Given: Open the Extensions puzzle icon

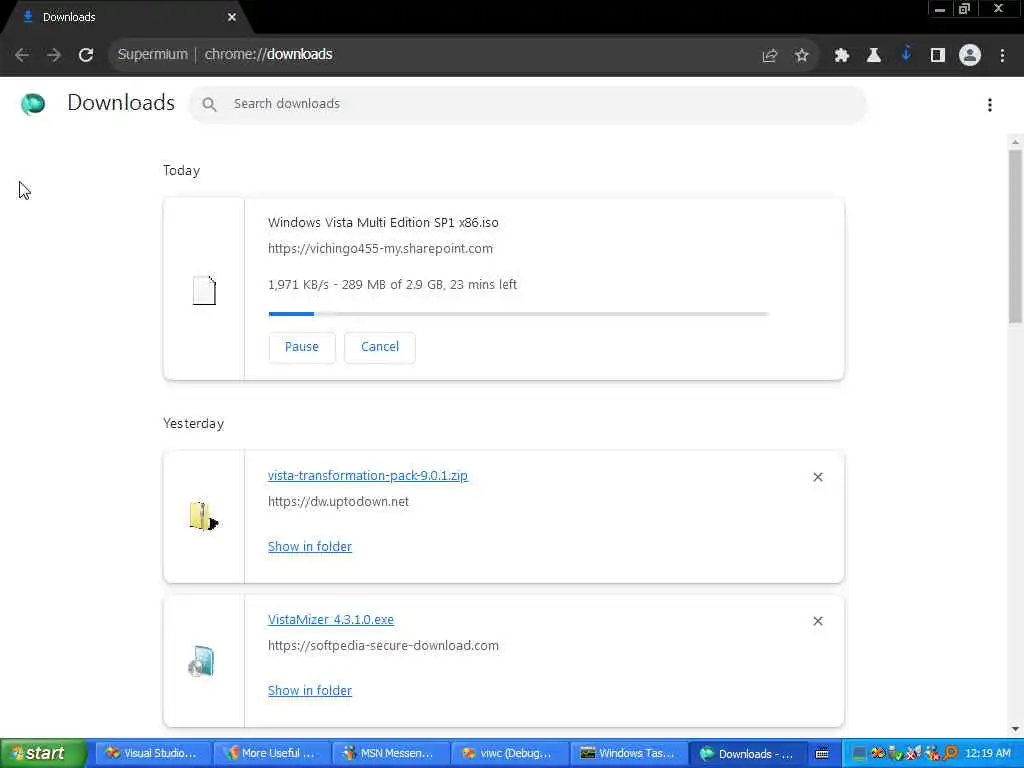Looking at the screenshot, I should [x=841, y=56].
